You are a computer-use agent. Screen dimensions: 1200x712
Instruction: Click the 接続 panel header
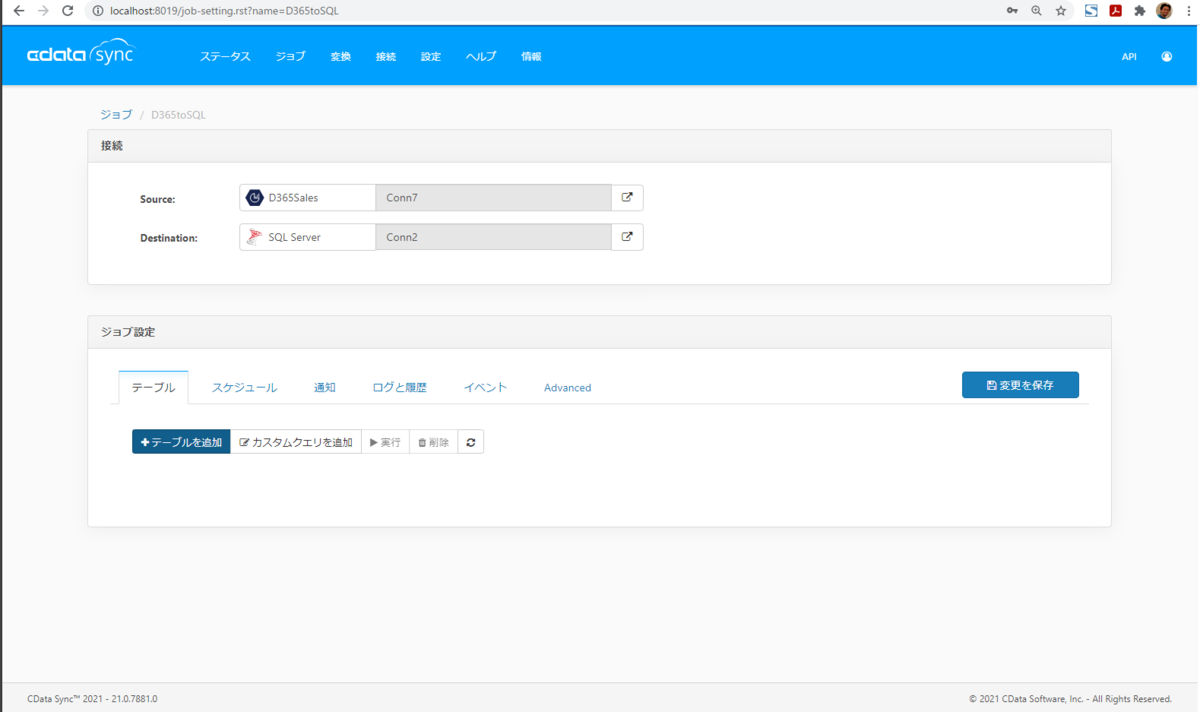pos(599,146)
